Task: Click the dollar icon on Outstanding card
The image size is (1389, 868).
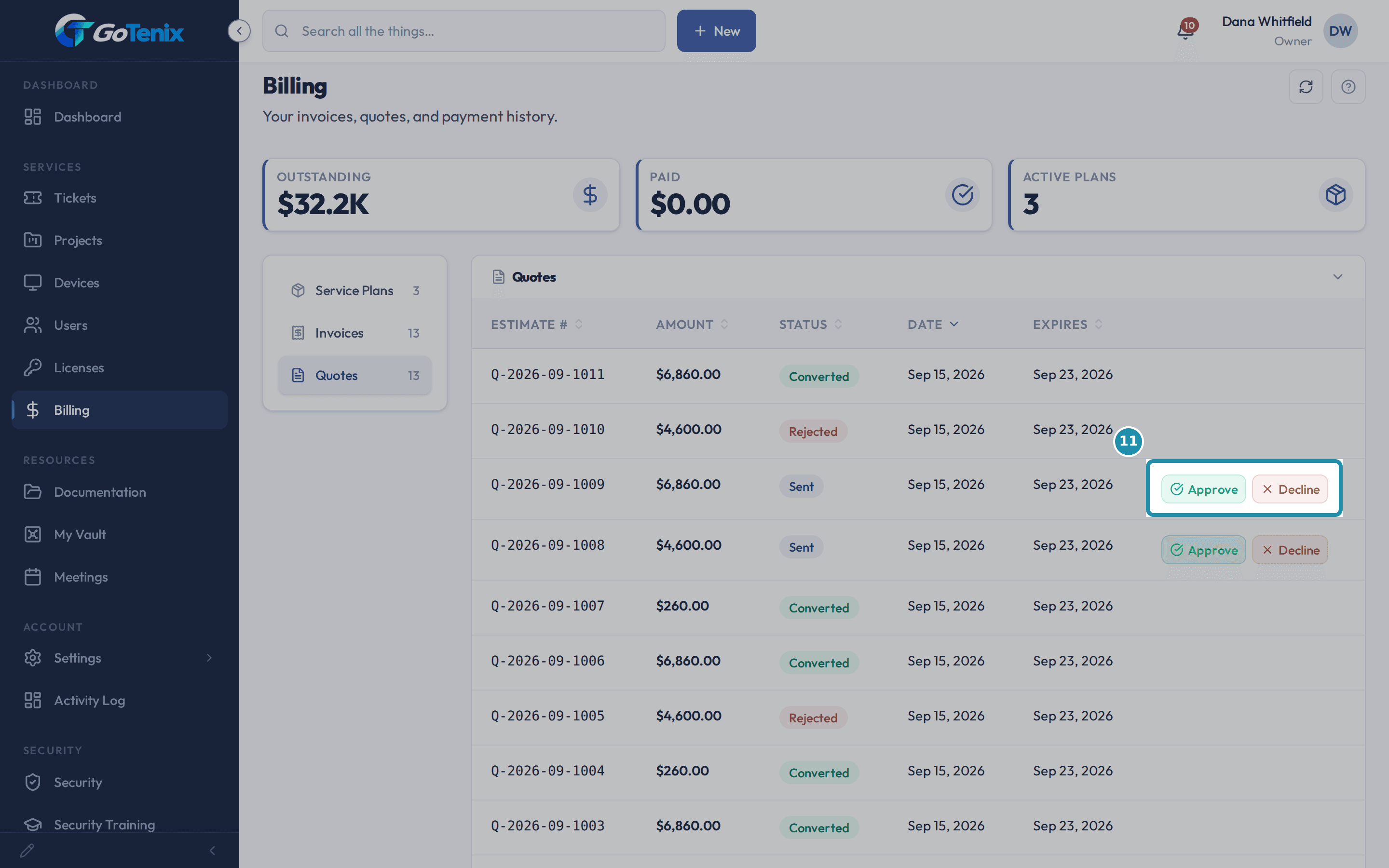Action: pos(590,195)
